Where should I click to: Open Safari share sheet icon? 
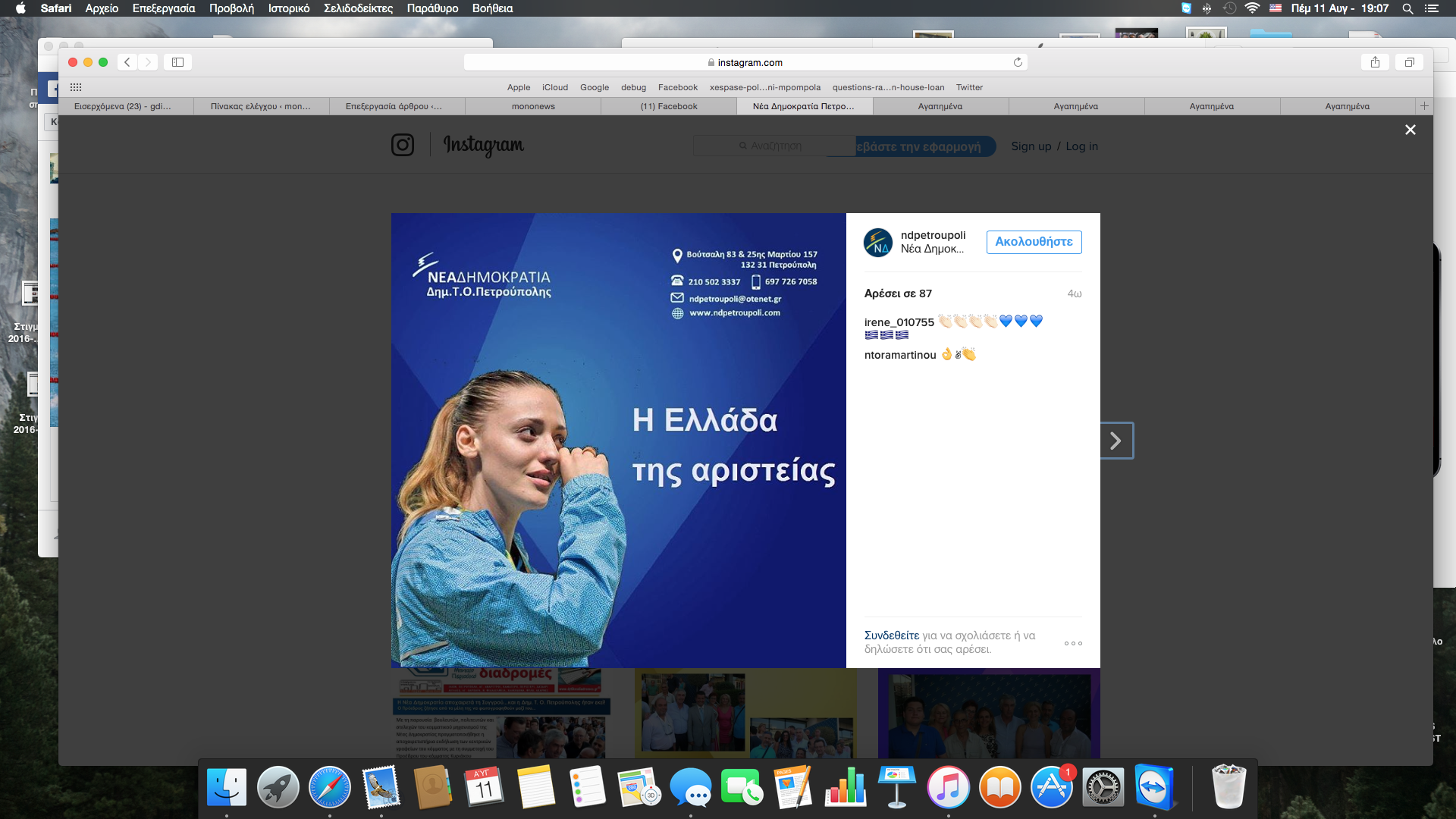(x=1375, y=62)
